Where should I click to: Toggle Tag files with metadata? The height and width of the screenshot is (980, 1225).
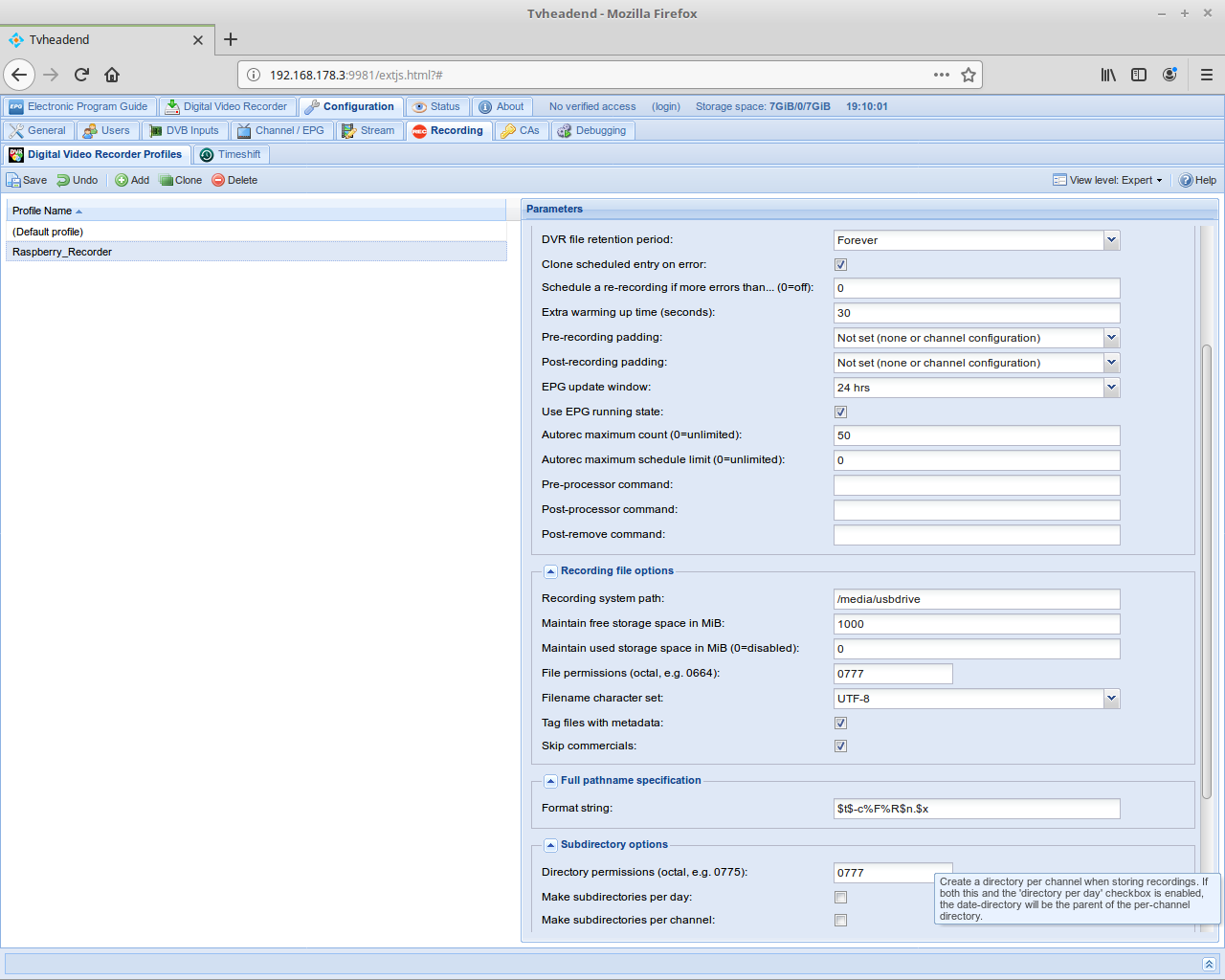(840, 723)
